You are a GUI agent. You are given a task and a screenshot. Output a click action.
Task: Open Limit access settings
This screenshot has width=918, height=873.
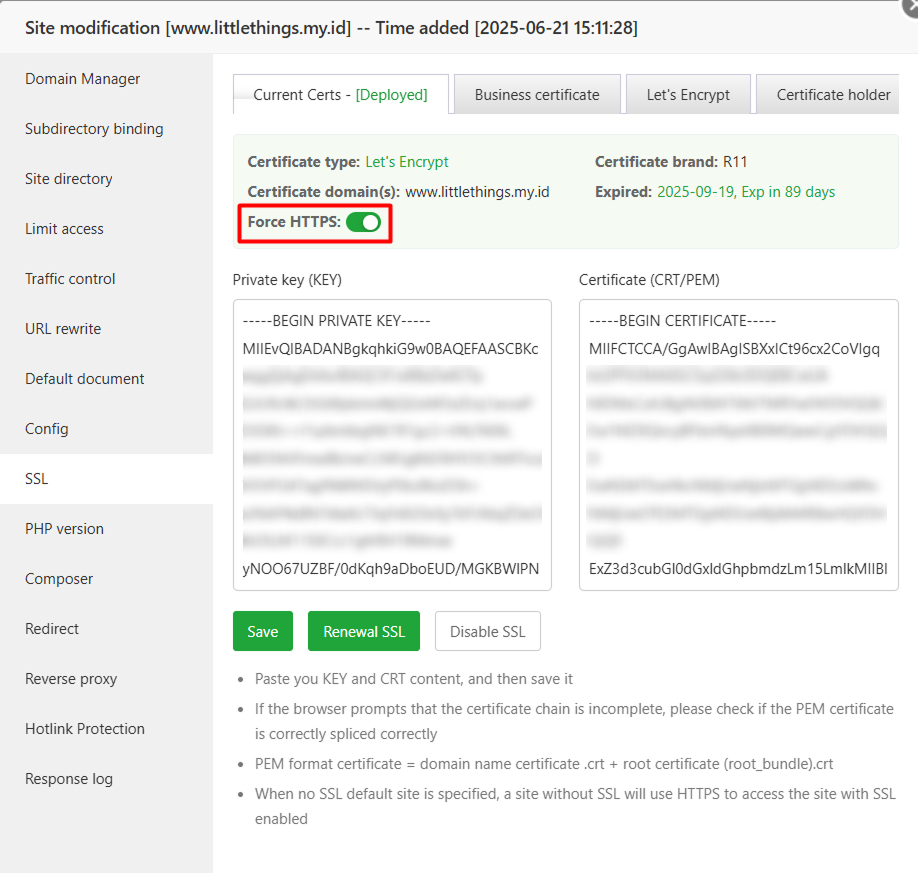click(x=66, y=228)
